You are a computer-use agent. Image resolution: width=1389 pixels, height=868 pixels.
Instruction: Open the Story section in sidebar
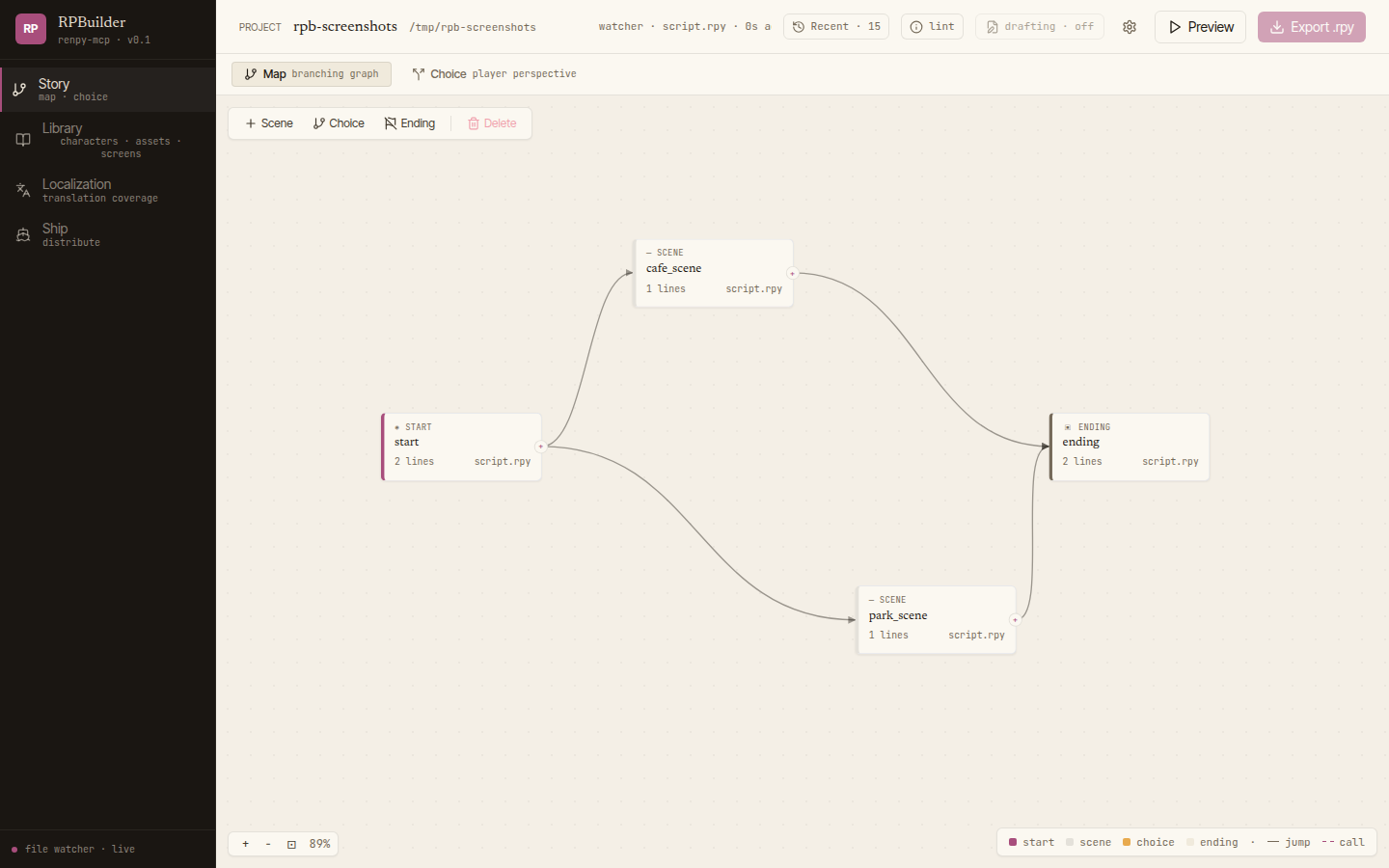click(108, 90)
